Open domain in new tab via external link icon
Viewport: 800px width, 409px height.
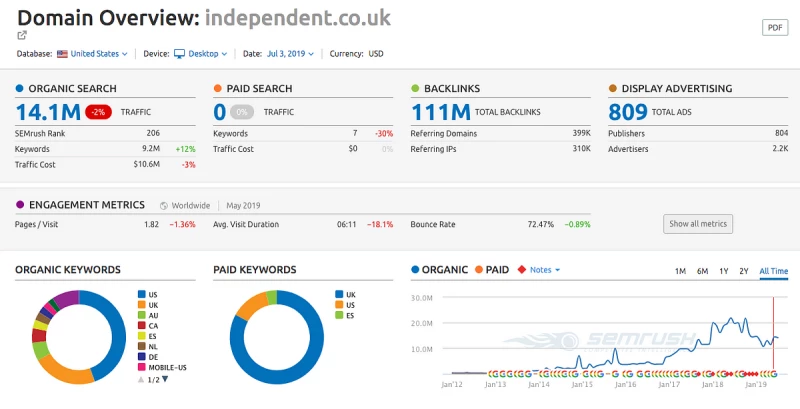coord(22,36)
